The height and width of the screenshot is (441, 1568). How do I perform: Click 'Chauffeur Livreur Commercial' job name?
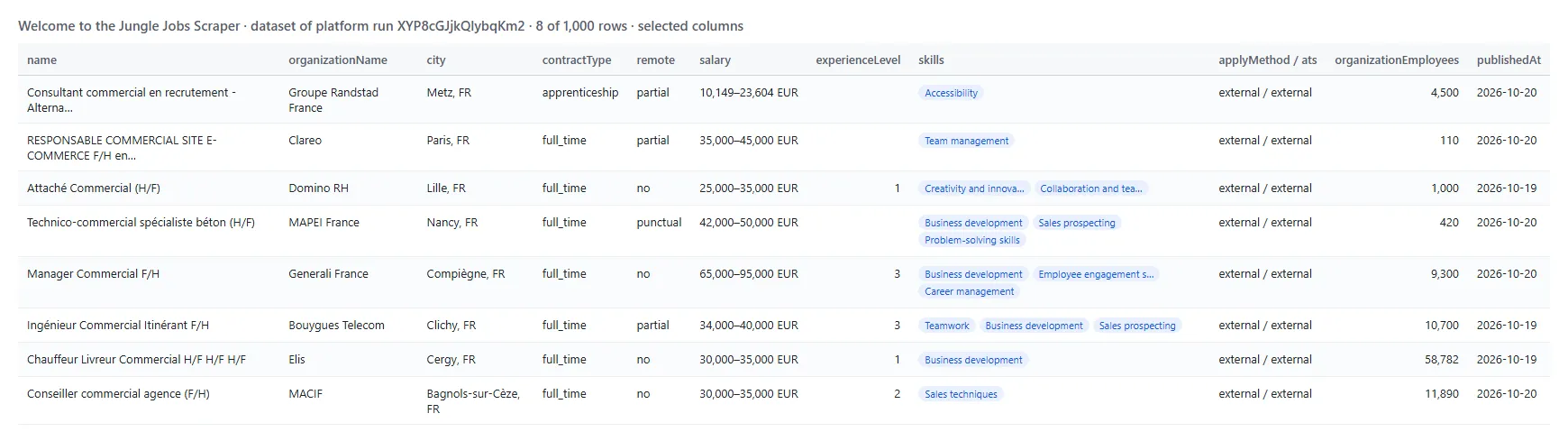click(x=136, y=360)
